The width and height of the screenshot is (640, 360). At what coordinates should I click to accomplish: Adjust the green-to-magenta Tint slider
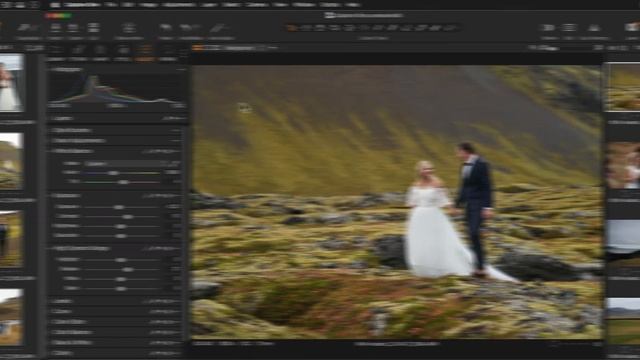pos(122,182)
